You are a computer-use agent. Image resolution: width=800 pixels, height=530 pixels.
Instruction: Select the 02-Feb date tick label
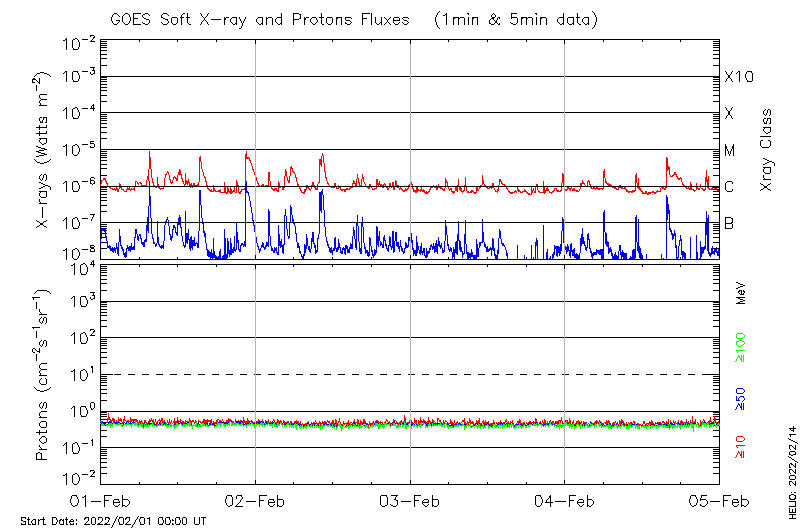255,501
